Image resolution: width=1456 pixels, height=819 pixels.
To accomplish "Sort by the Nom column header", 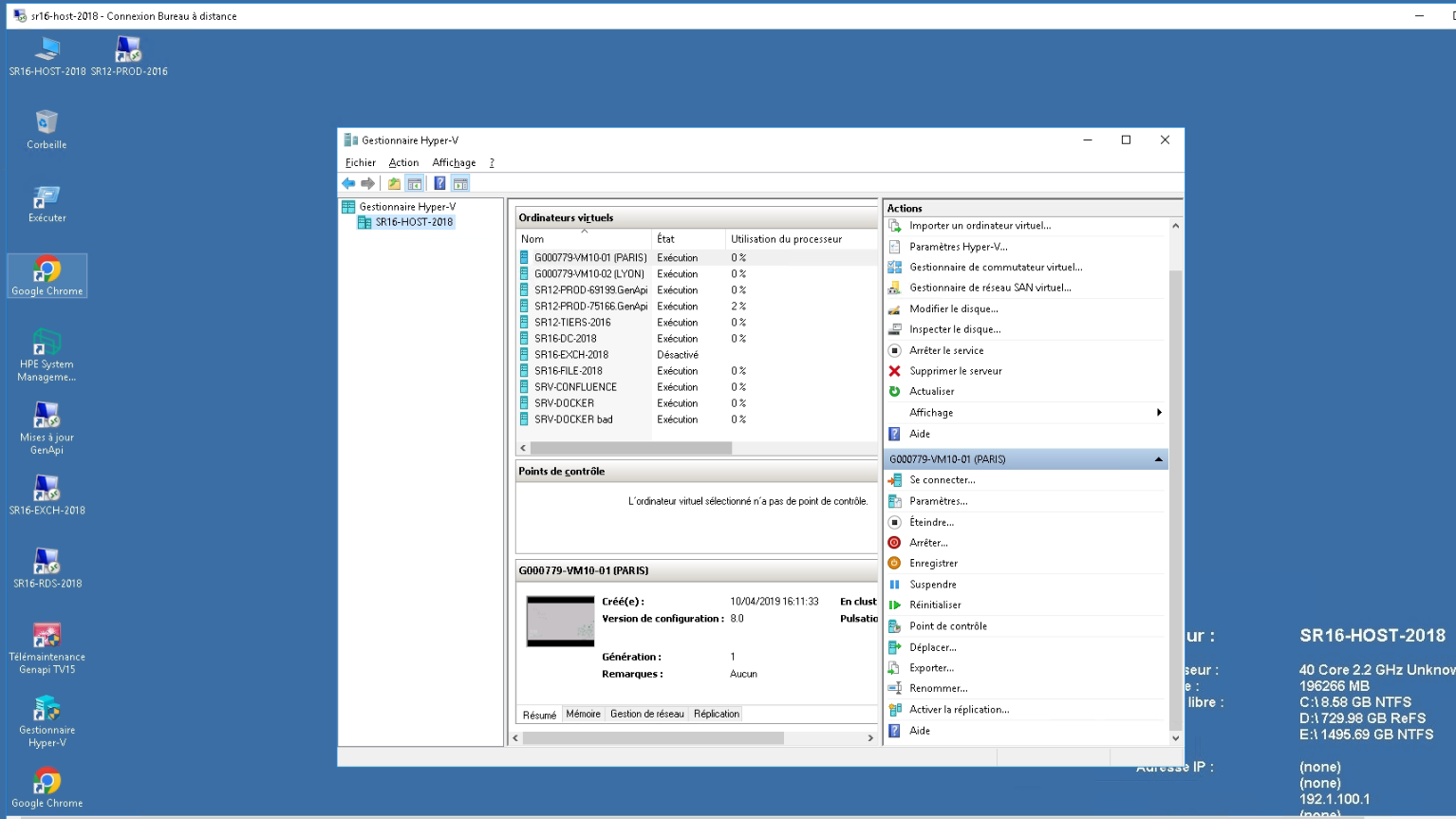I will point(584,239).
